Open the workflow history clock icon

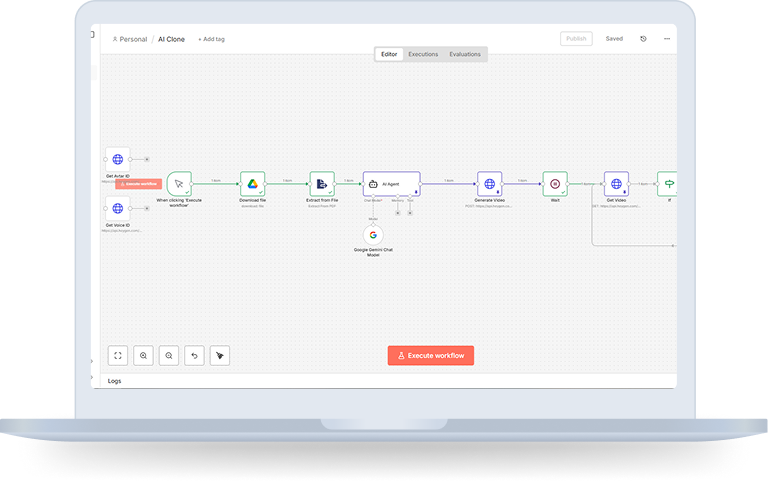point(643,39)
